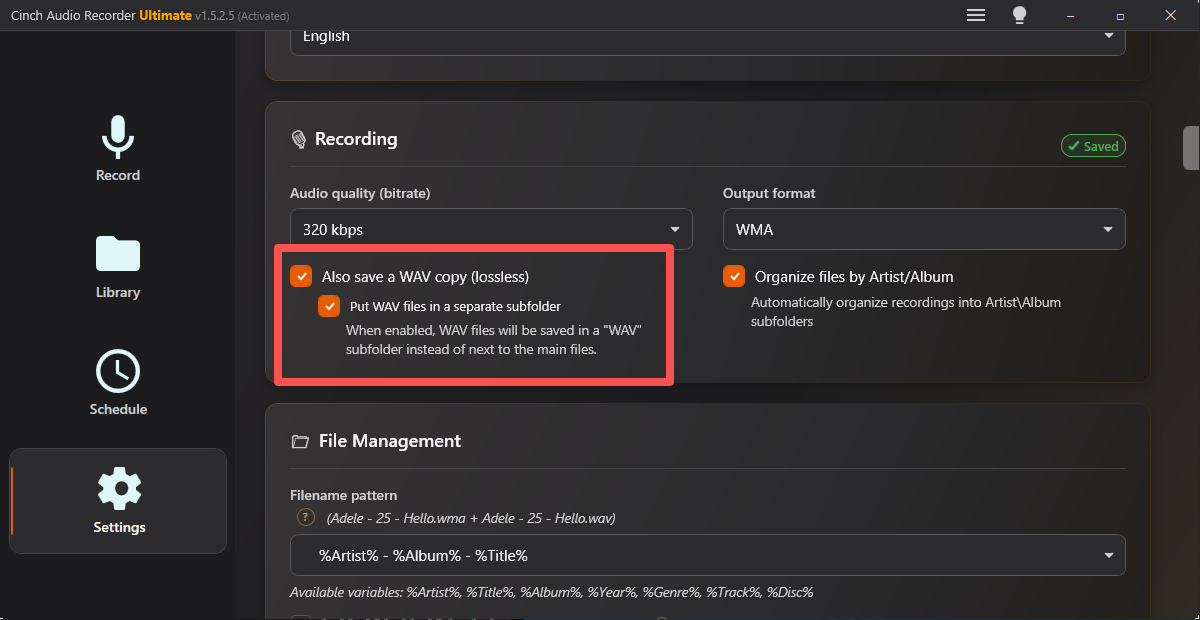Screen dimensions: 1200x620
Task: Select the Settings page label
Action: (119, 527)
